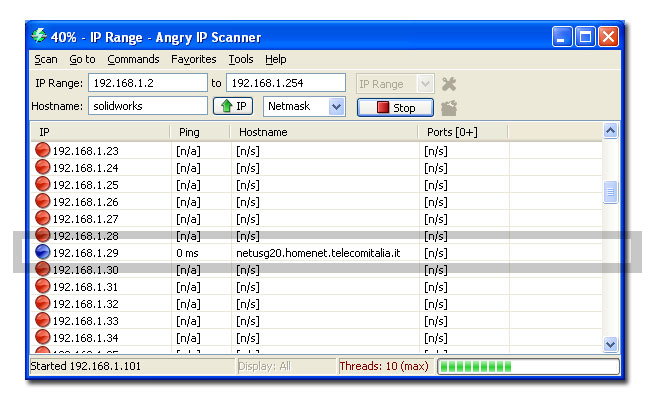Click the red status icon for 192.168.1.30
Image resolution: width=650 pixels, height=400 pixels.
click(x=42, y=269)
